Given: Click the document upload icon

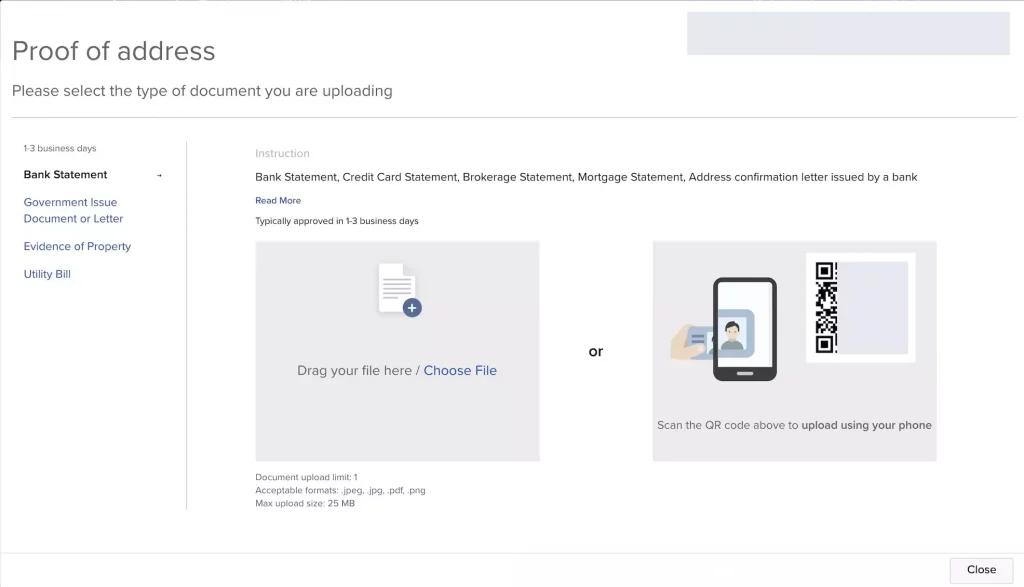Looking at the screenshot, I should [397, 289].
